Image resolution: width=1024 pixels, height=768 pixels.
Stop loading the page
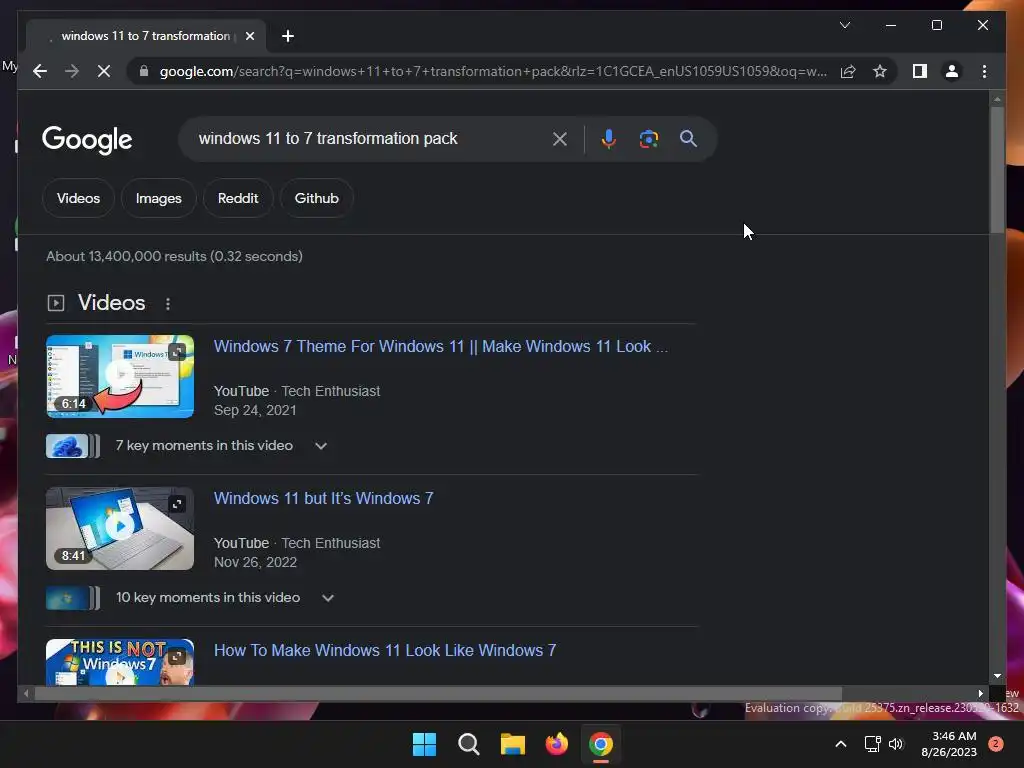[104, 71]
